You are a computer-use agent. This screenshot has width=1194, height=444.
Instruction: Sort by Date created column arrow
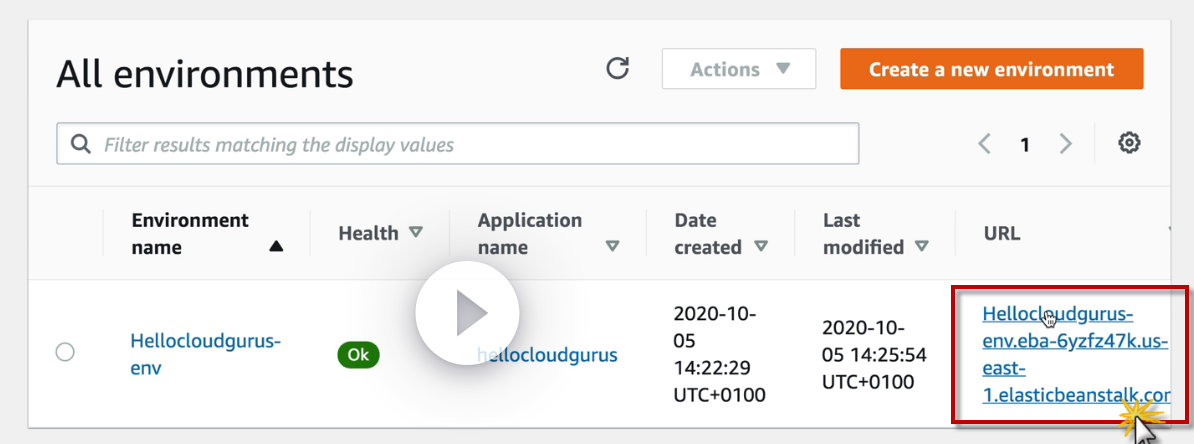coord(761,247)
